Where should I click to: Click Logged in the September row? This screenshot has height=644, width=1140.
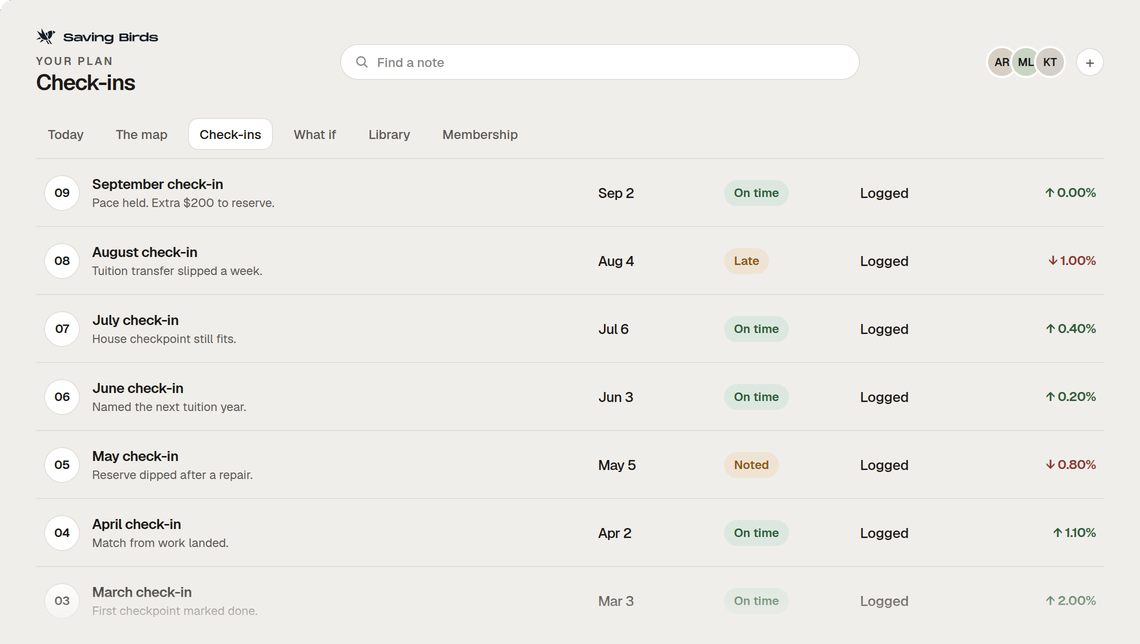click(884, 193)
